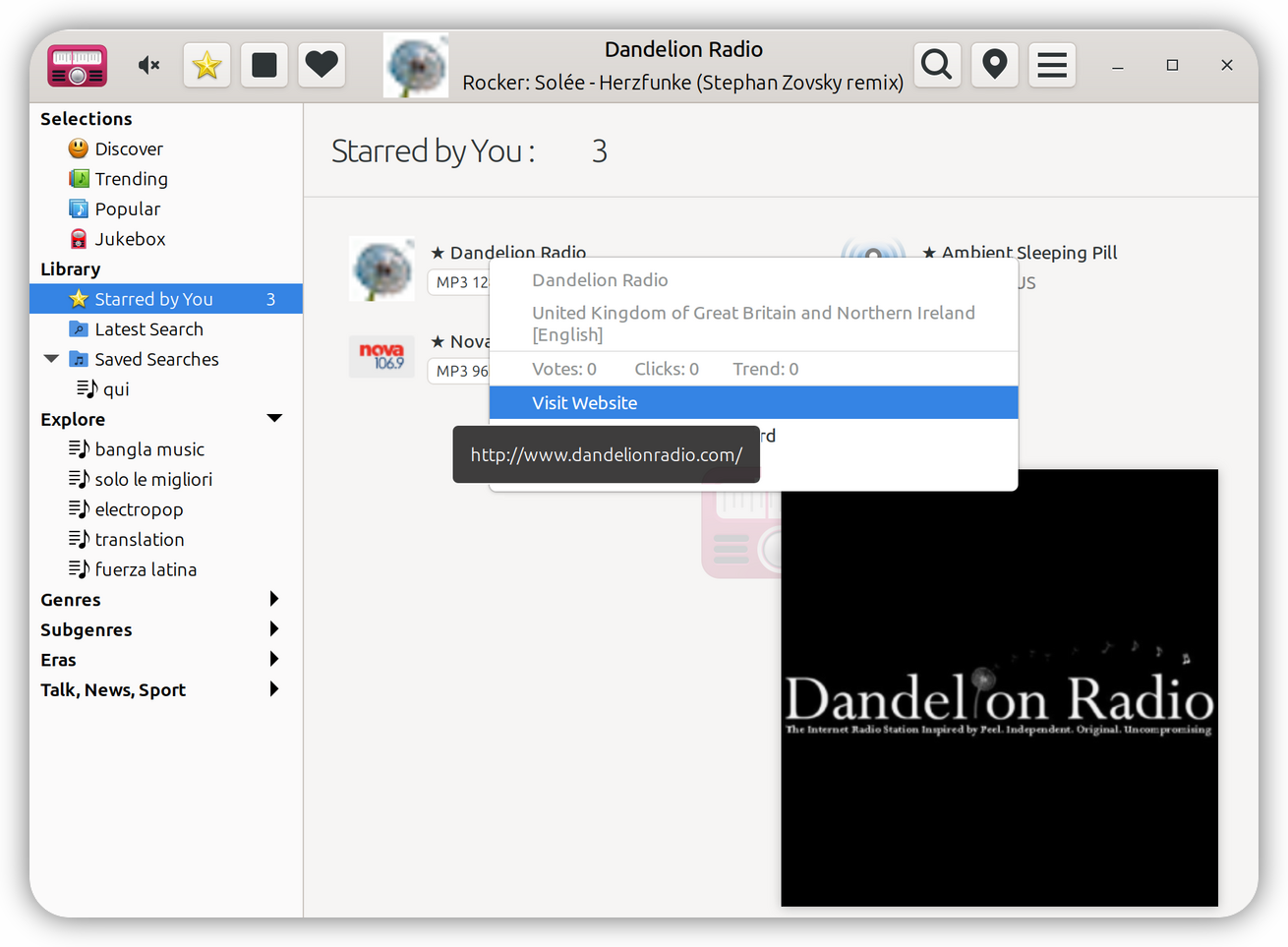Screen dimensions: 1288x947
Task: Click the map pin location button
Action: click(x=995, y=66)
